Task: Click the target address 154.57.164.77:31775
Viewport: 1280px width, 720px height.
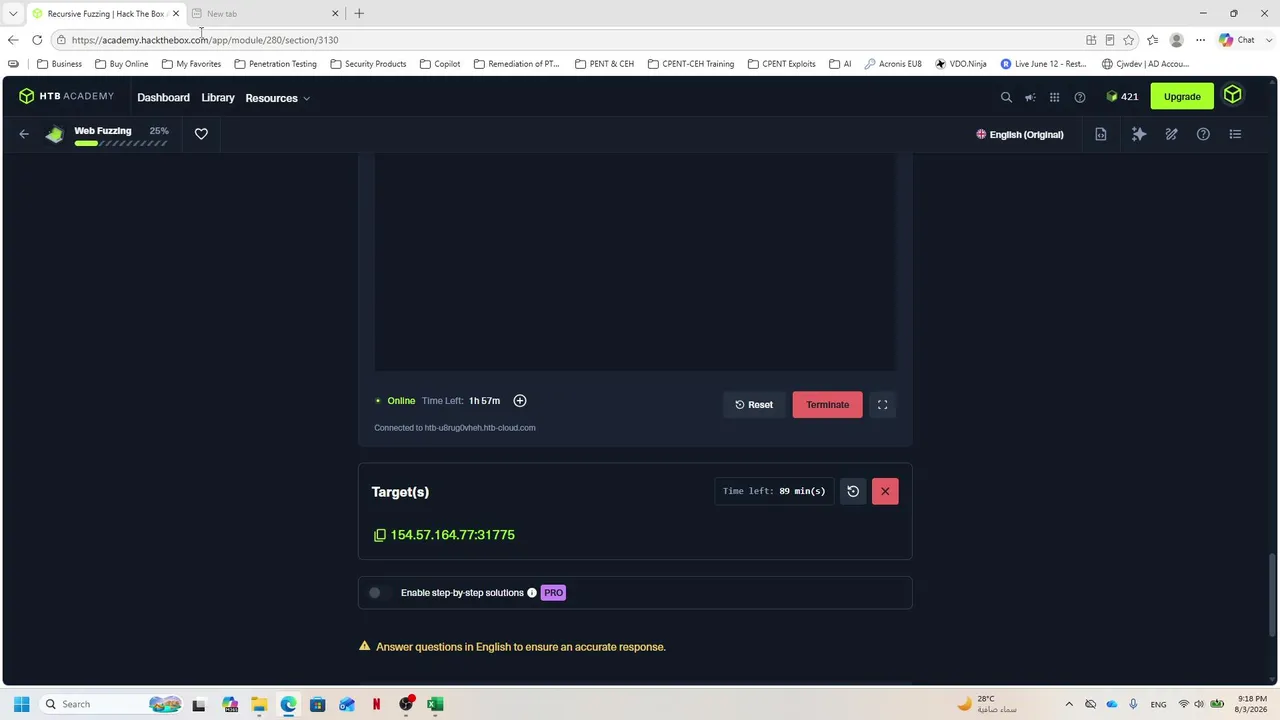Action: [452, 535]
